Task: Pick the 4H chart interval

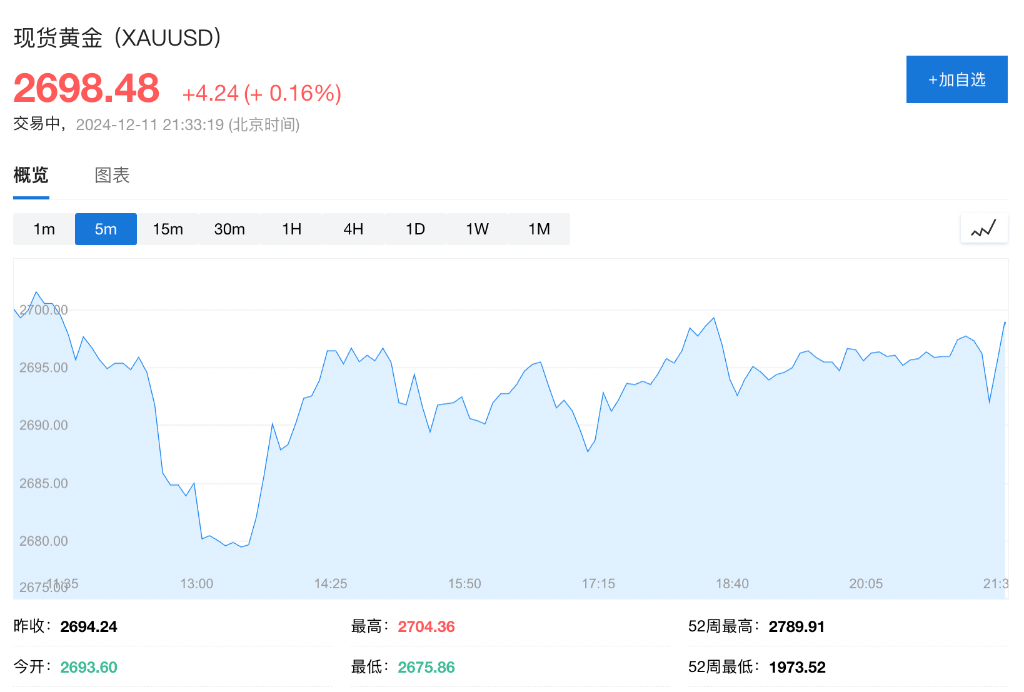Action: click(354, 229)
